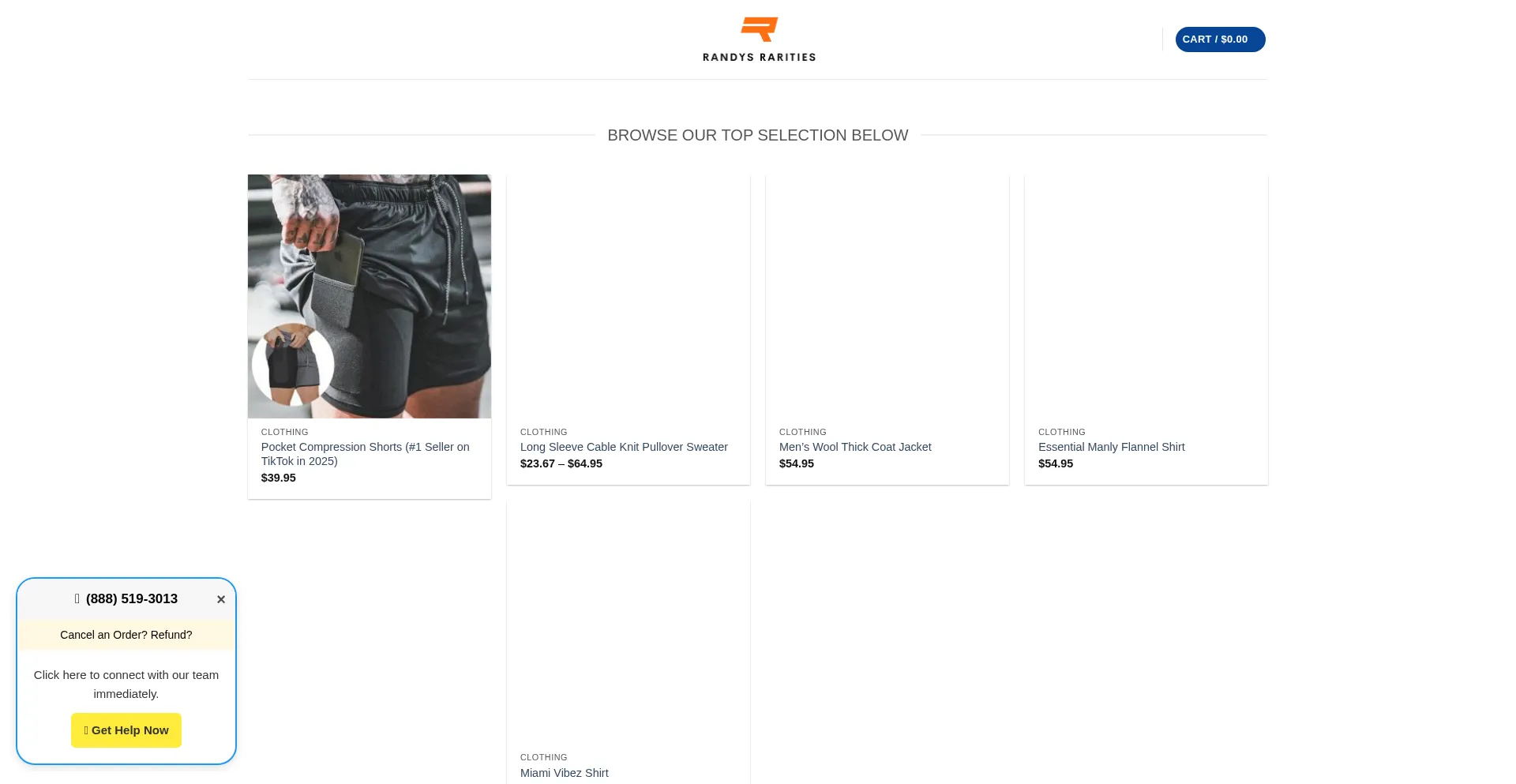This screenshot has width=1516, height=784.
Task: Open the Cart / $0.00 button
Action: pyautogui.click(x=1220, y=39)
